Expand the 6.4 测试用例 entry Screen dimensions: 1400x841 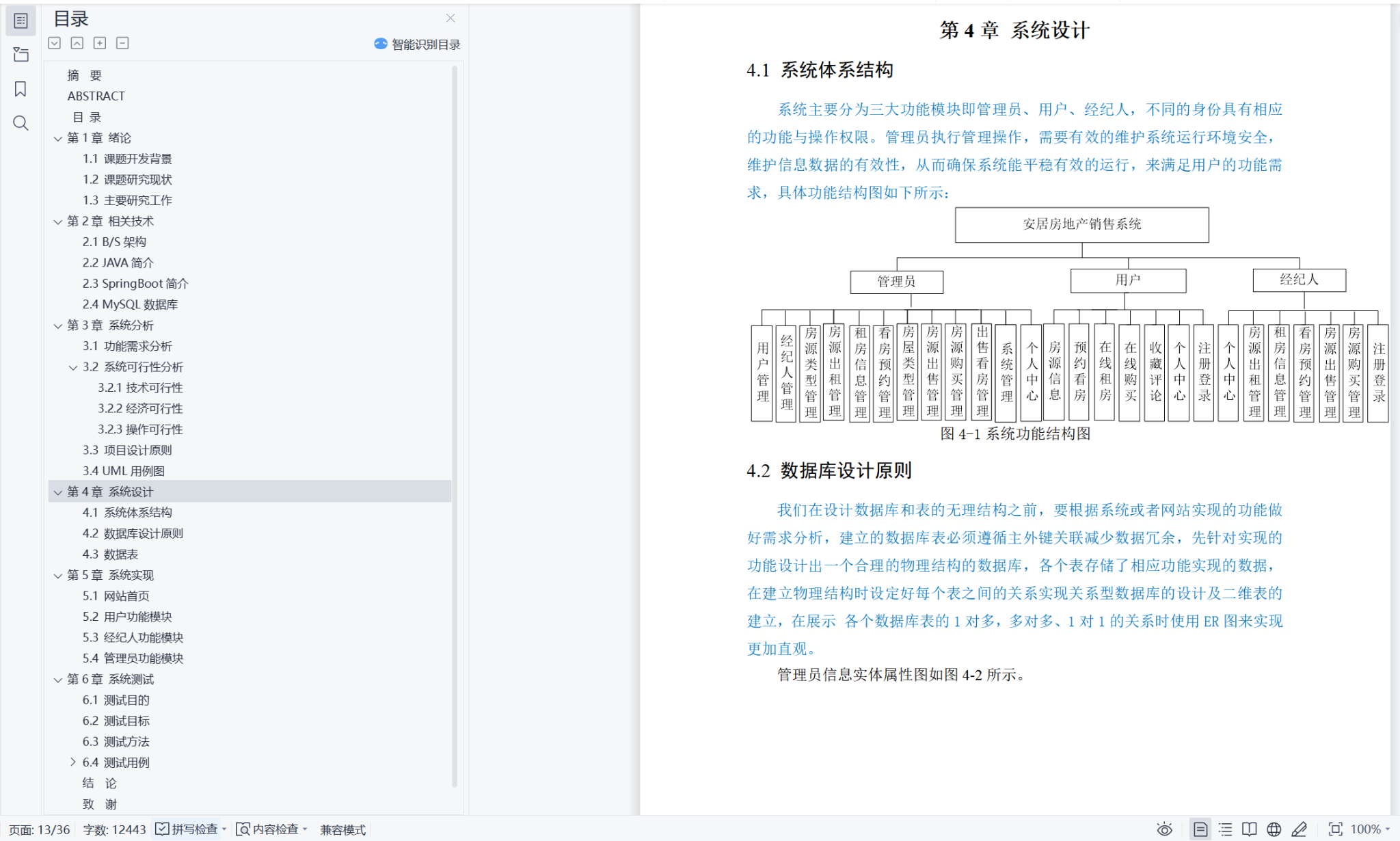point(73,762)
